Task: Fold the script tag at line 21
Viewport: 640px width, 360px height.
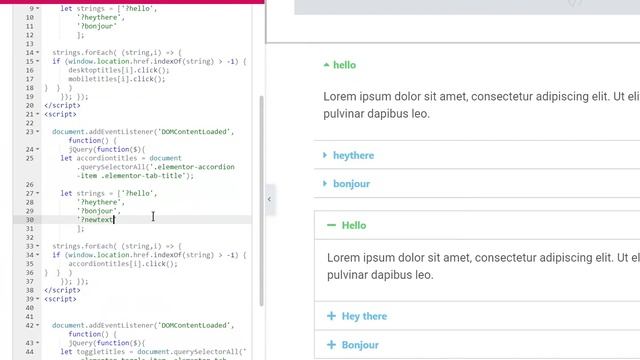Action: coord(38,114)
